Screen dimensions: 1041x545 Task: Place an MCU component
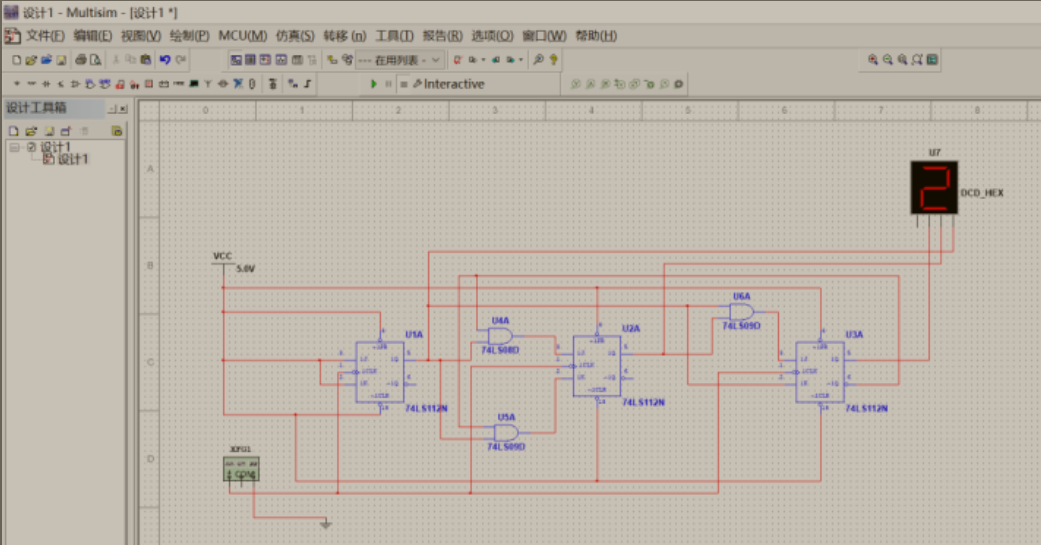coord(272,84)
